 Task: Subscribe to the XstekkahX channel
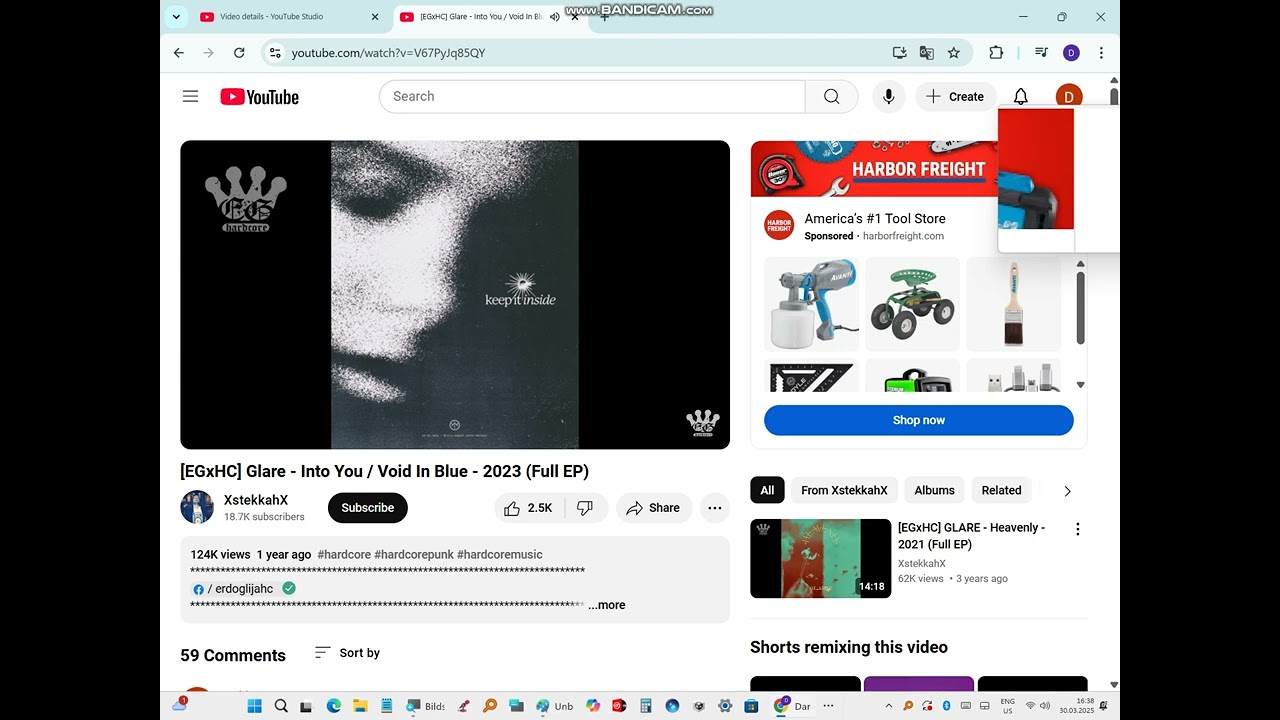pyautogui.click(x=368, y=508)
